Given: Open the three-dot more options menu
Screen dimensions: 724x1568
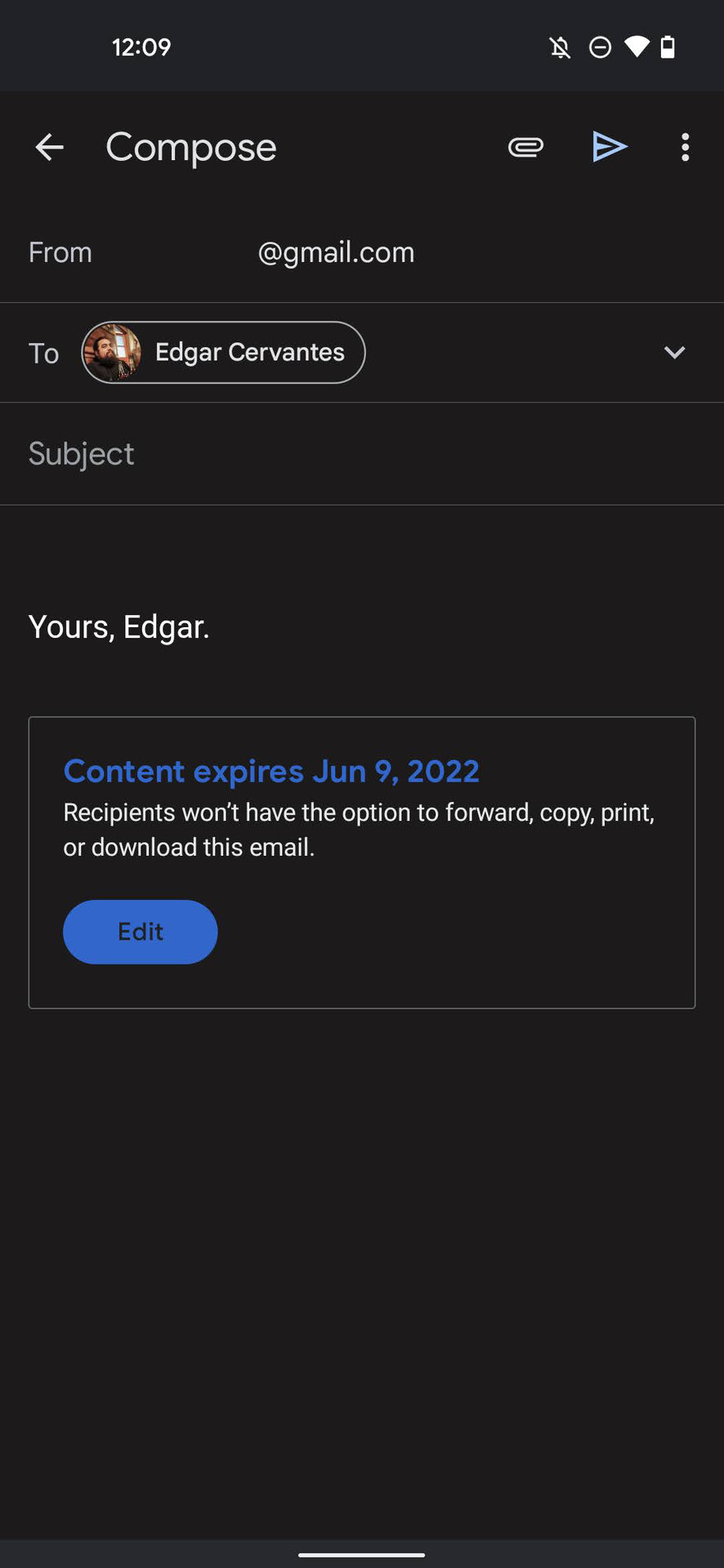Looking at the screenshot, I should [x=685, y=147].
